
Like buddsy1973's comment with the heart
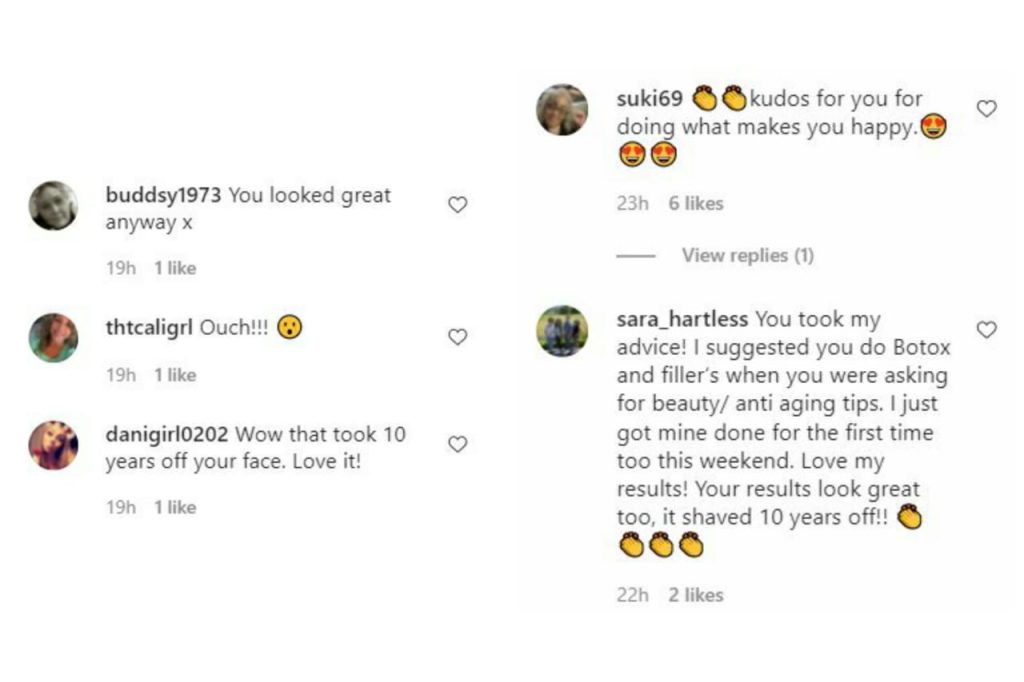457,205
